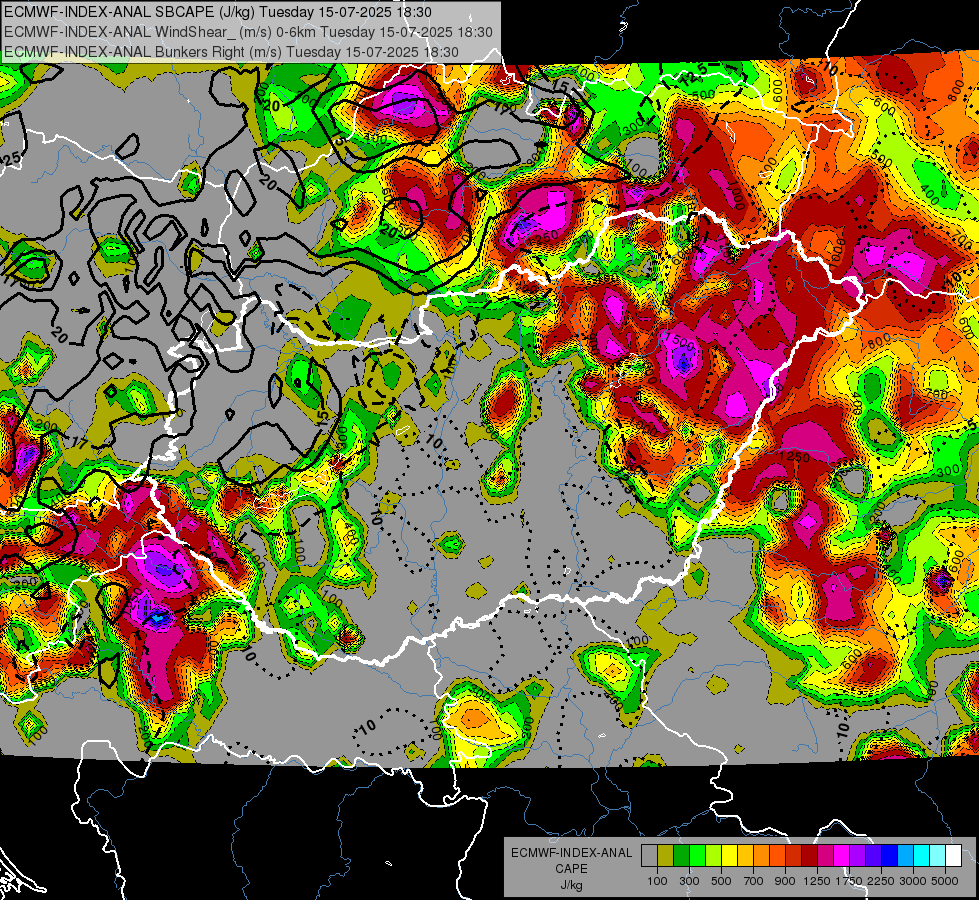Click the olive swatch in the CAPE legend
The image size is (979, 900).
coord(666,855)
